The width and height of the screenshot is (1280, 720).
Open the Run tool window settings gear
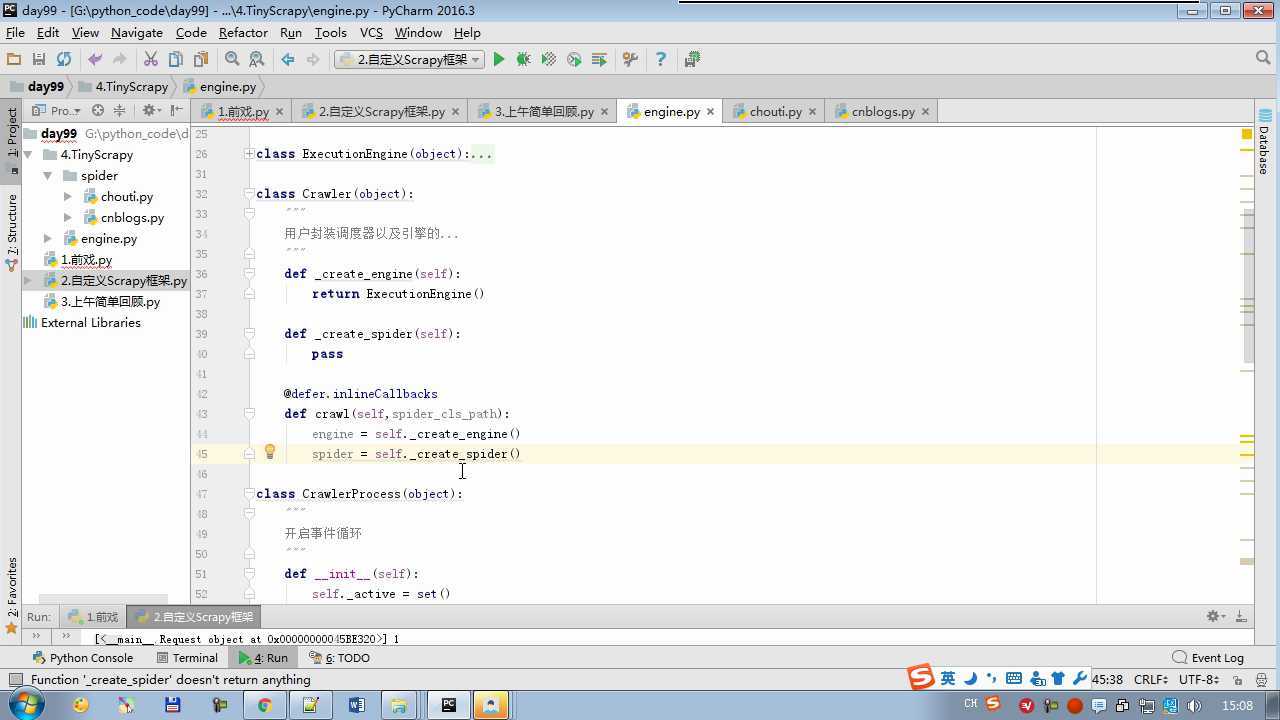click(x=1215, y=616)
